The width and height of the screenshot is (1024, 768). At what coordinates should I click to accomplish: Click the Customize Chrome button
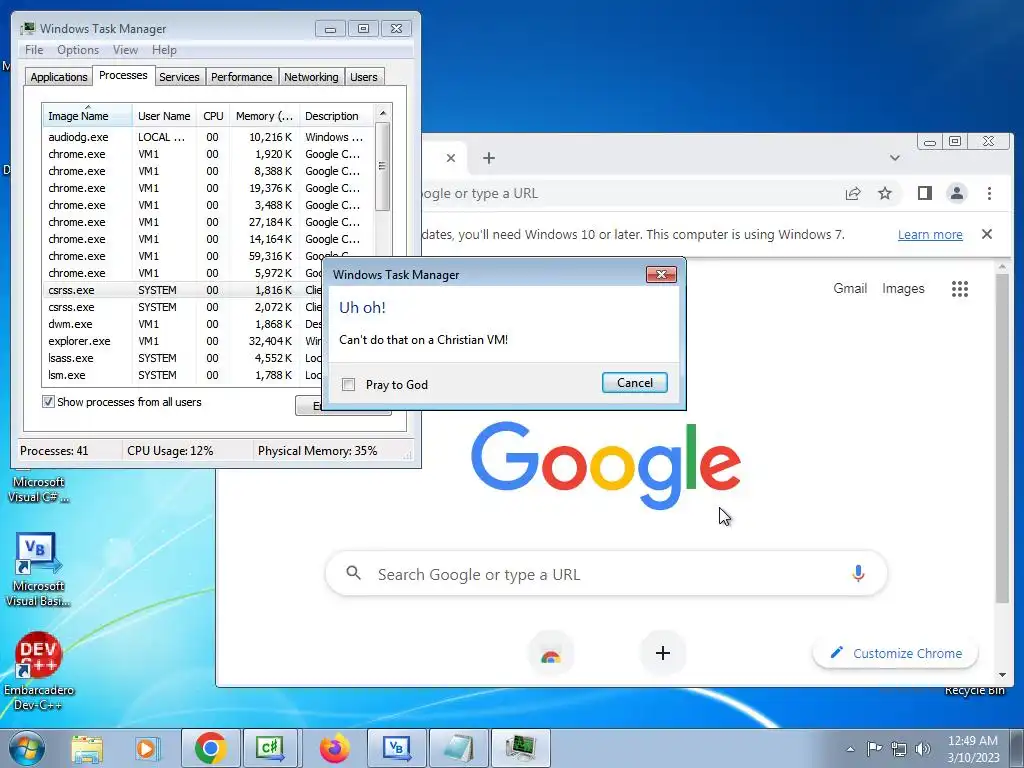[x=895, y=653]
